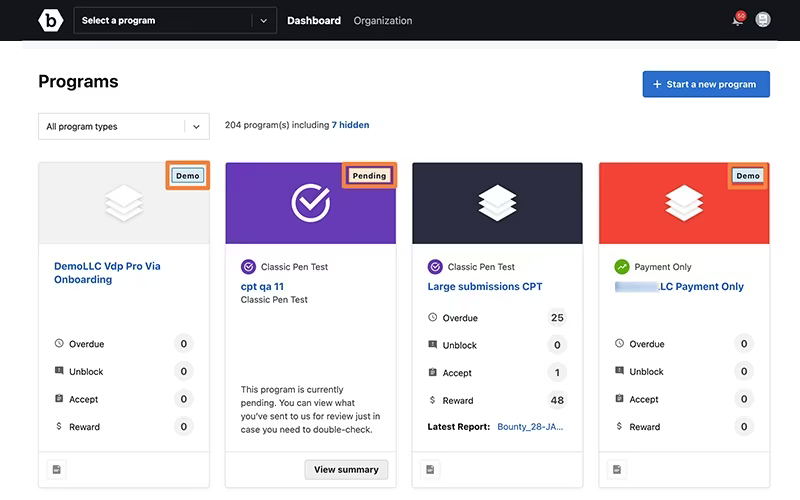Click the Overdue label on Payment Only card
The image size is (800, 500).
(x=646, y=344)
